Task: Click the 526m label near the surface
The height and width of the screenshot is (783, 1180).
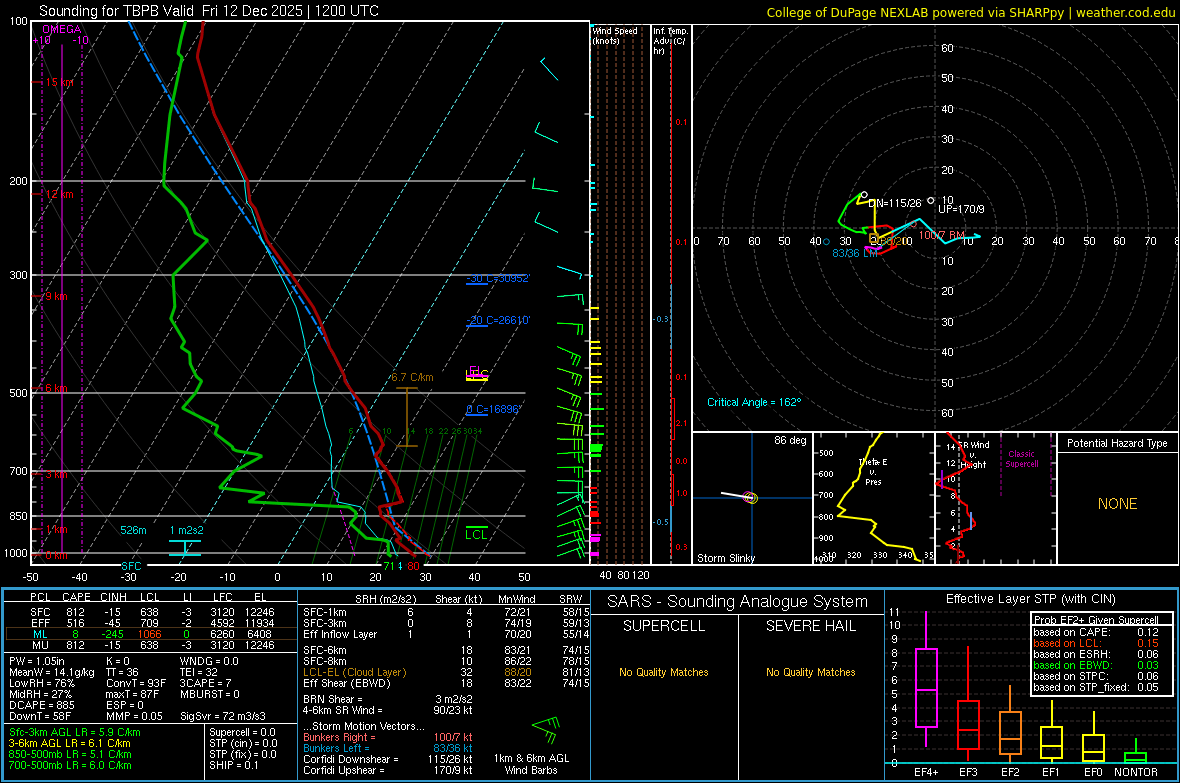Action: 133,530
